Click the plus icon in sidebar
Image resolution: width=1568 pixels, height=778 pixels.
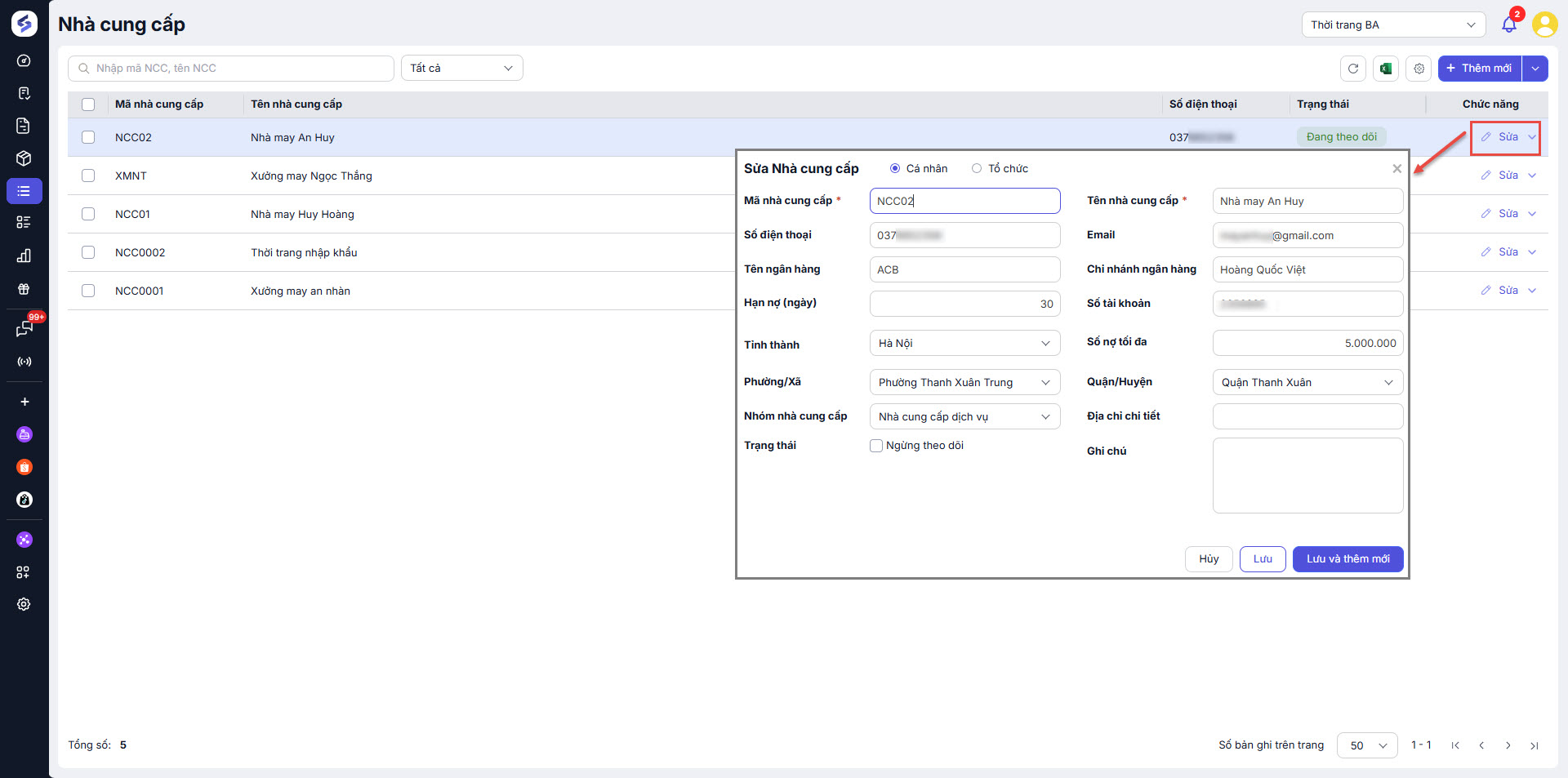coord(24,402)
